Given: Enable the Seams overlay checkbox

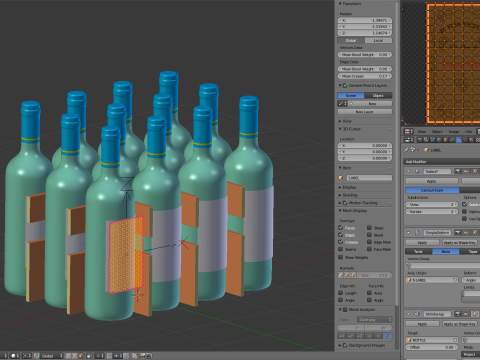Looking at the screenshot, I should tap(341, 249).
